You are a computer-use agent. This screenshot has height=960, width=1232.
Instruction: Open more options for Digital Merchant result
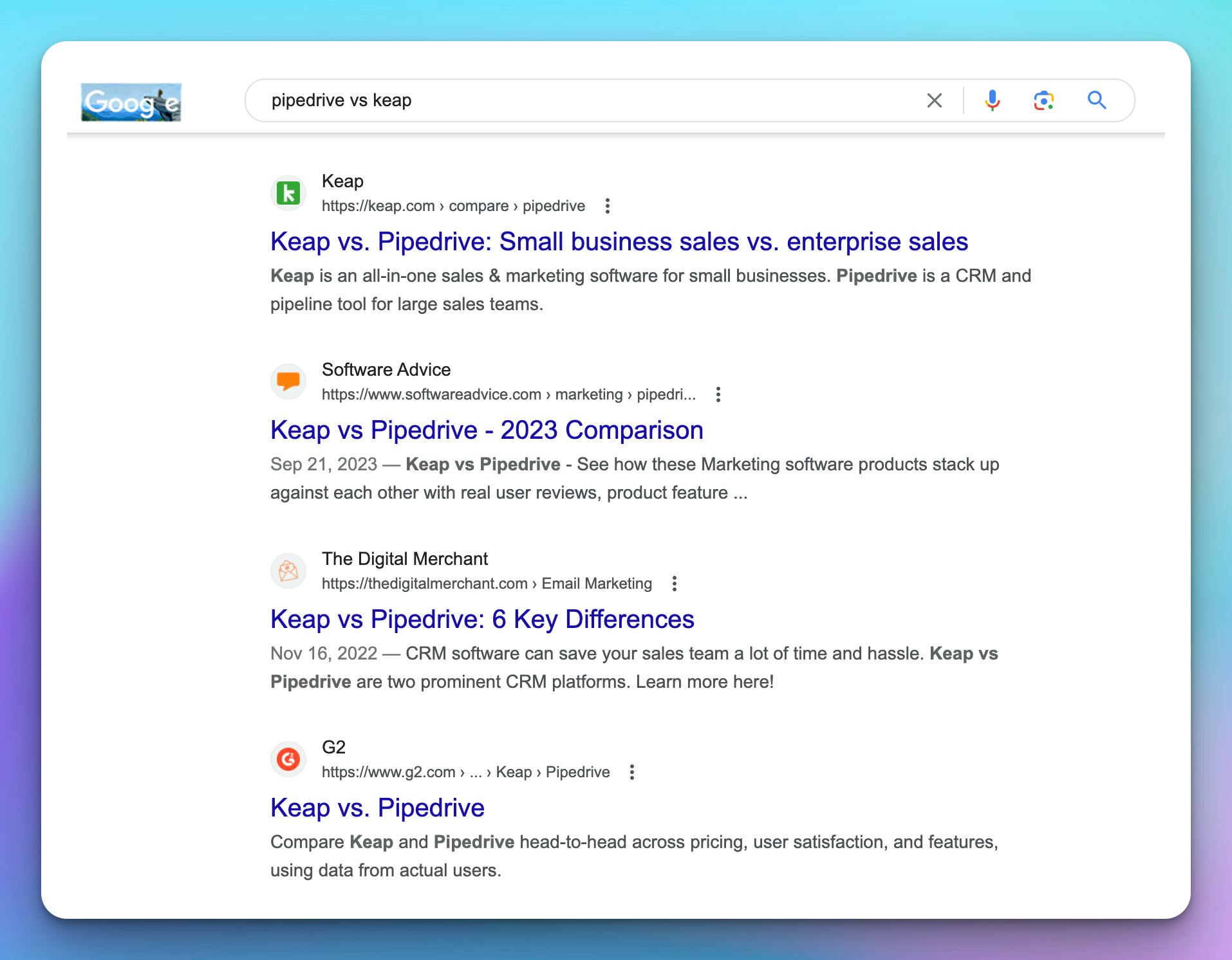click(674, 584)
